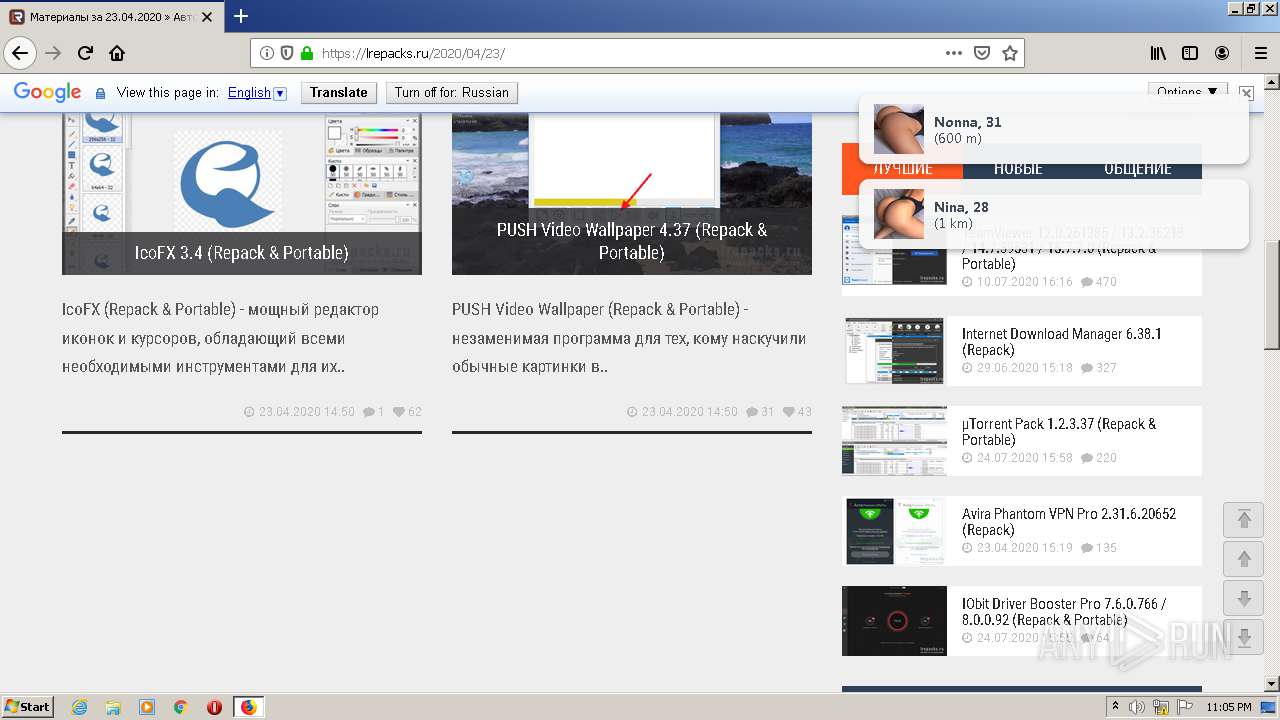The image size is (1280, 720).
Task: Open the Windows Start menu
Action: tap(28, 707)
